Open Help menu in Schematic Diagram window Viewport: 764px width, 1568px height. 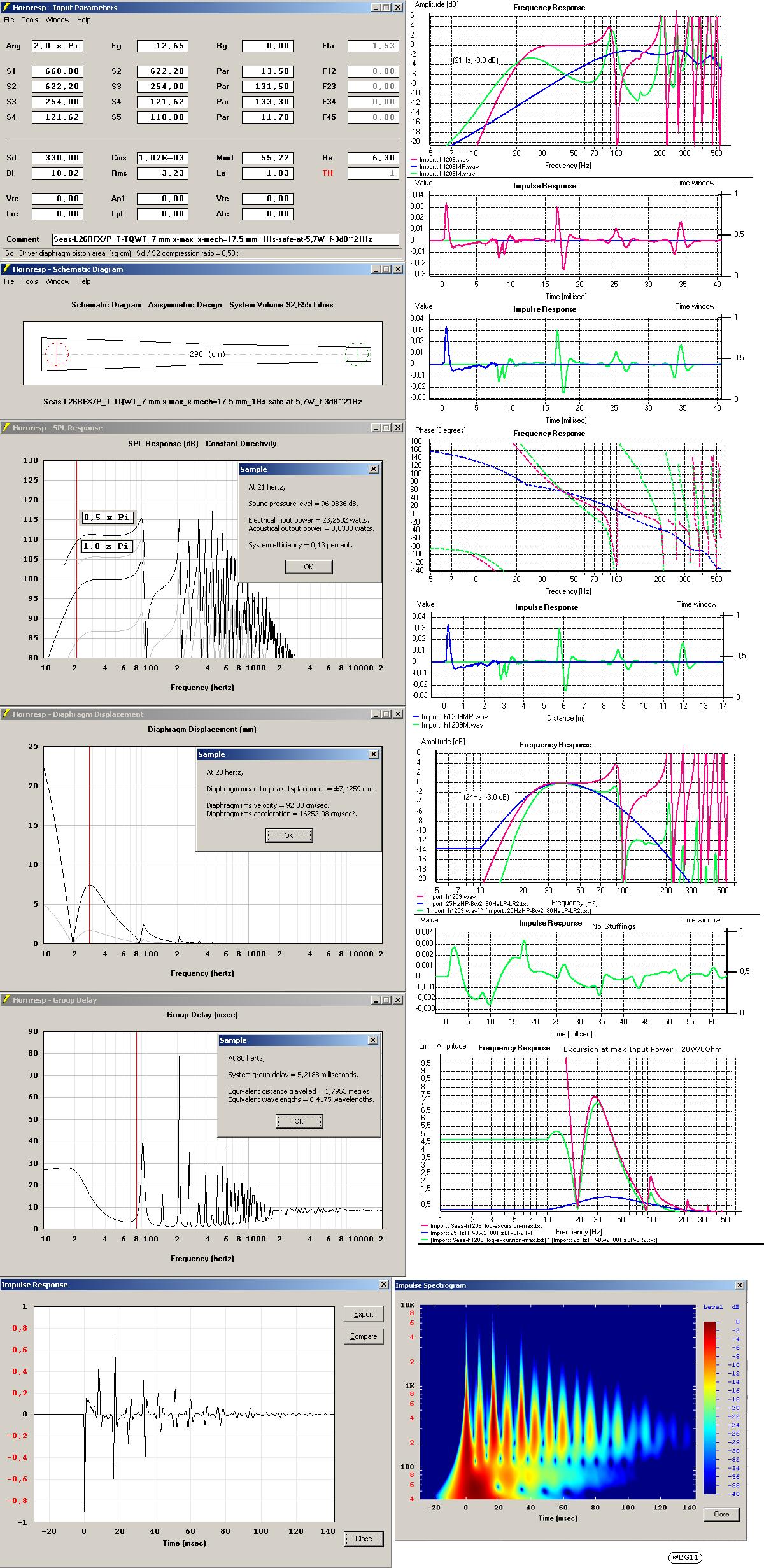tap(84, 281)
